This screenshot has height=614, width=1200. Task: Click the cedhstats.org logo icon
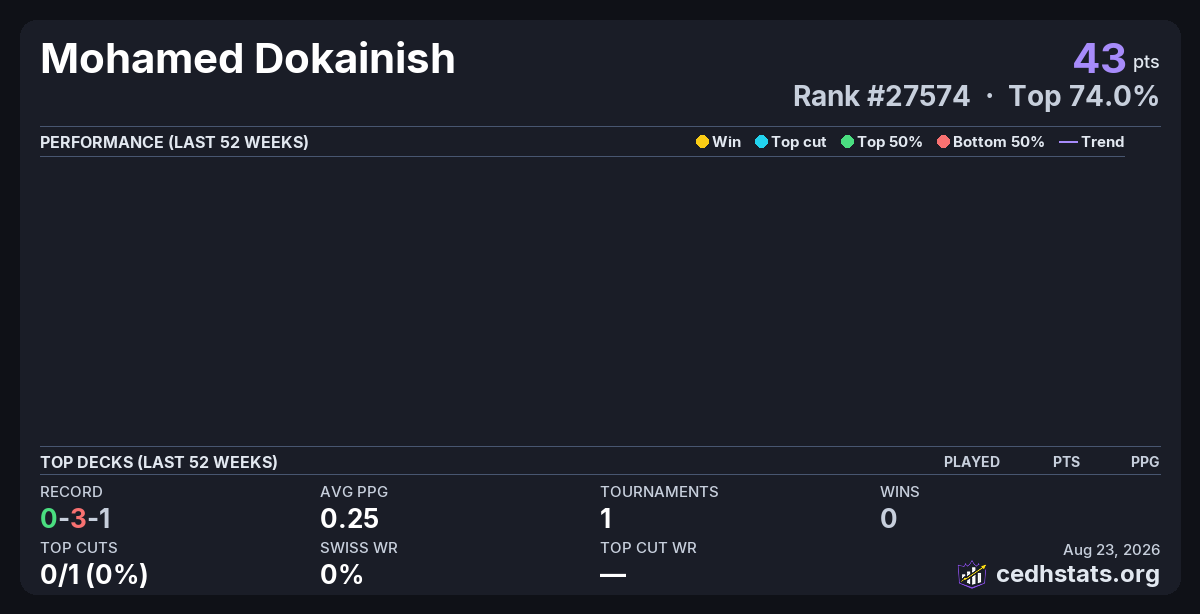[972, 574]
